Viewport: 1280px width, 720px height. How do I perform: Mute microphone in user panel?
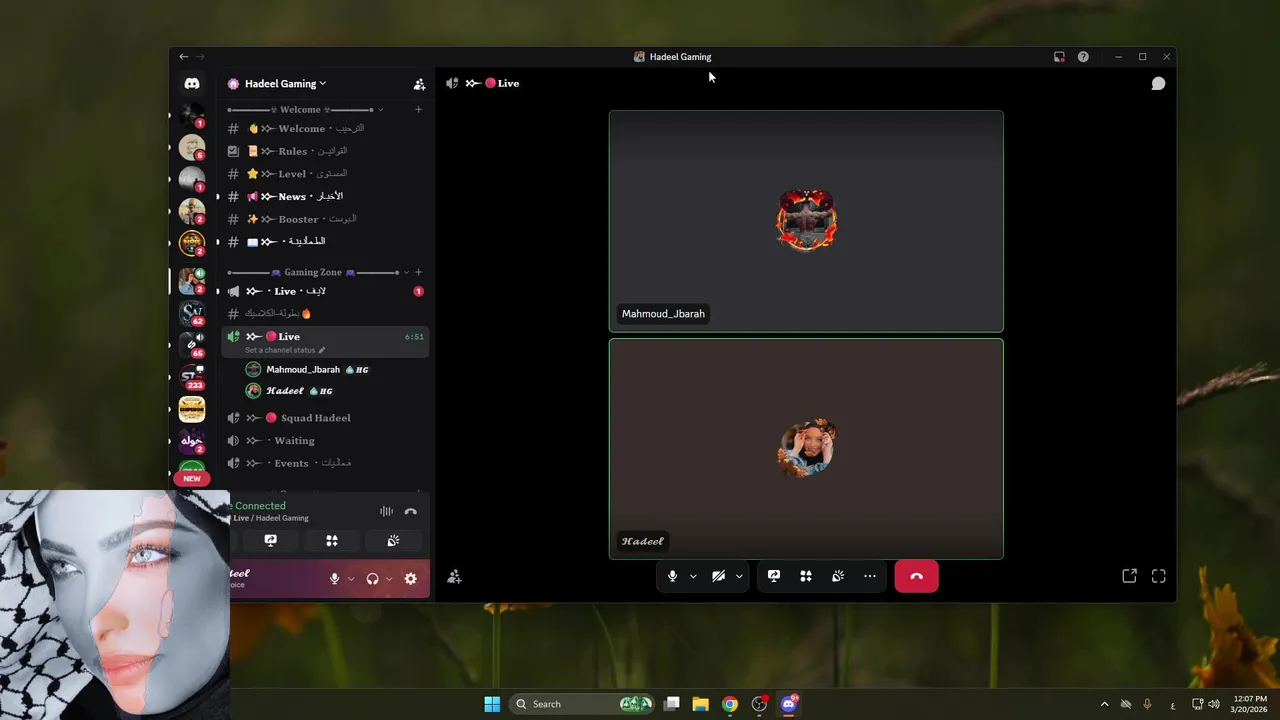pyautogui.click(x=335, y=579)
